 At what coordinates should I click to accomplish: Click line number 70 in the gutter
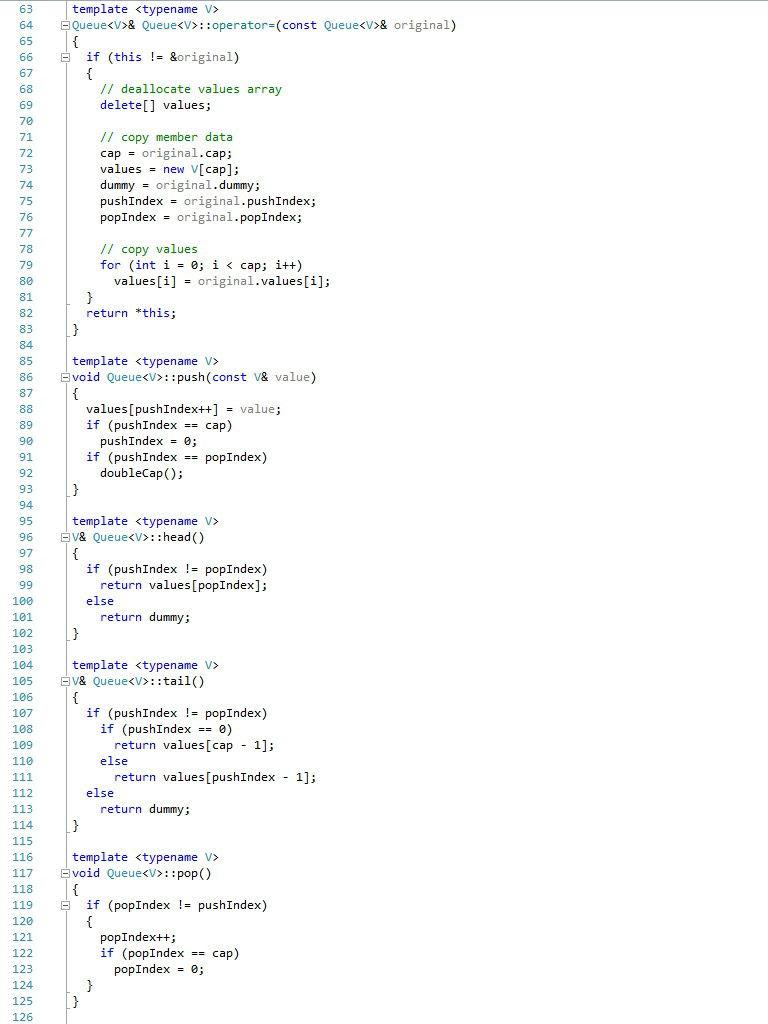point(25,121)
